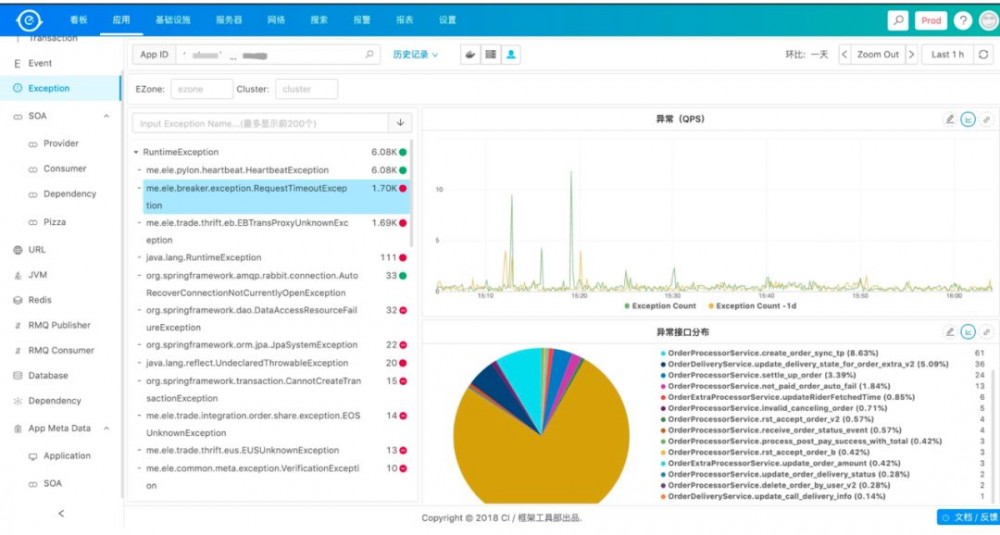Click the previous-period arrow before Zoom Out

tap(844, 55)
